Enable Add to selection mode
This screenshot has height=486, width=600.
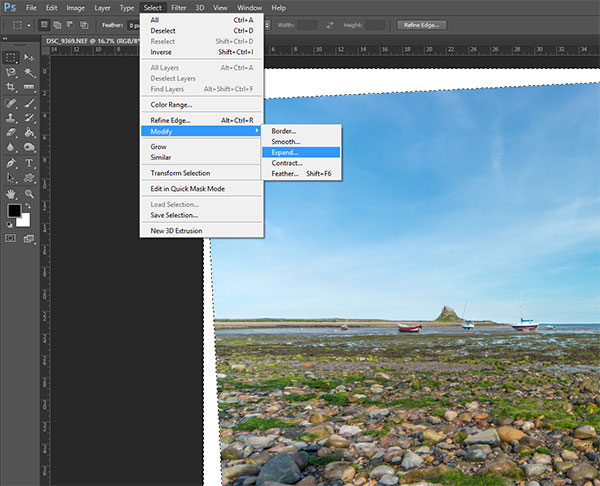click(57, 25)
